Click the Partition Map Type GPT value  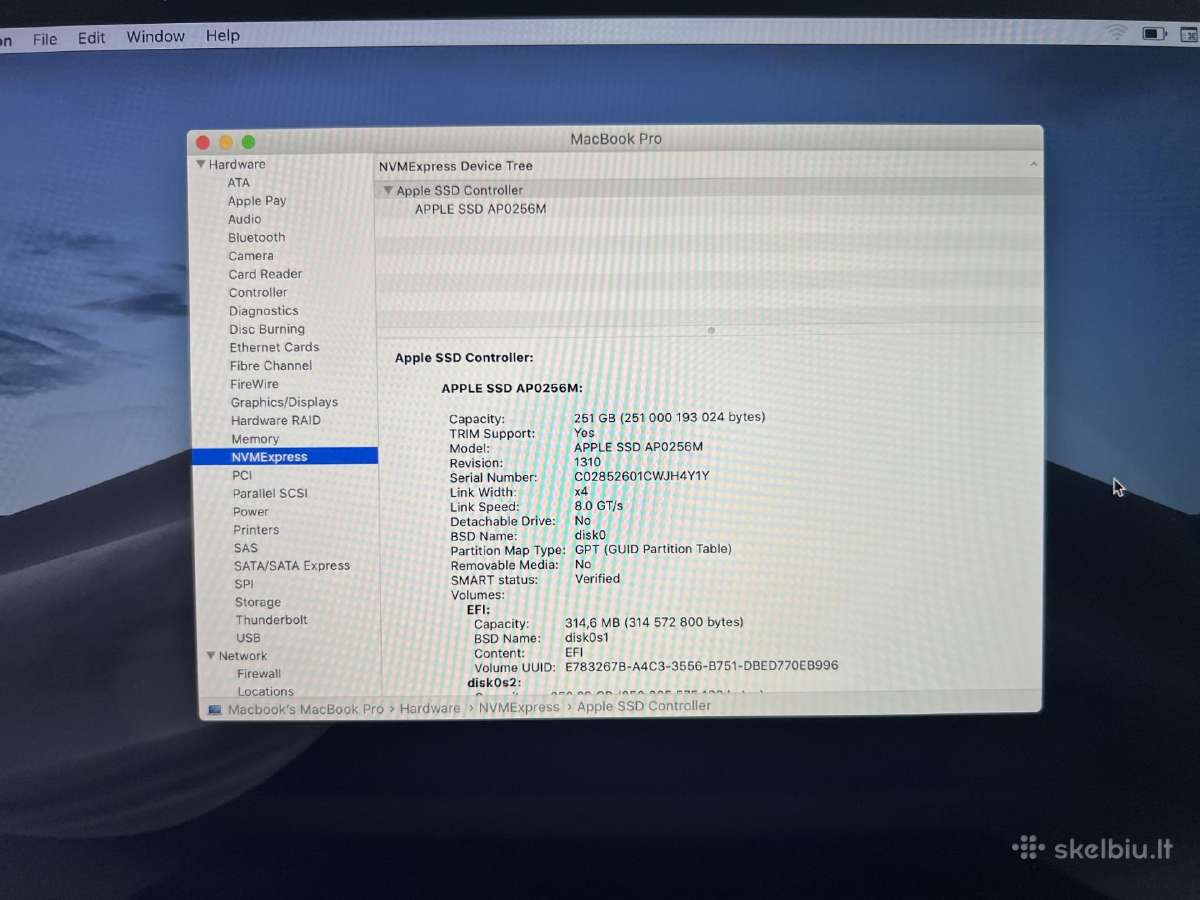pyautogui.click(x=653, y=549)
